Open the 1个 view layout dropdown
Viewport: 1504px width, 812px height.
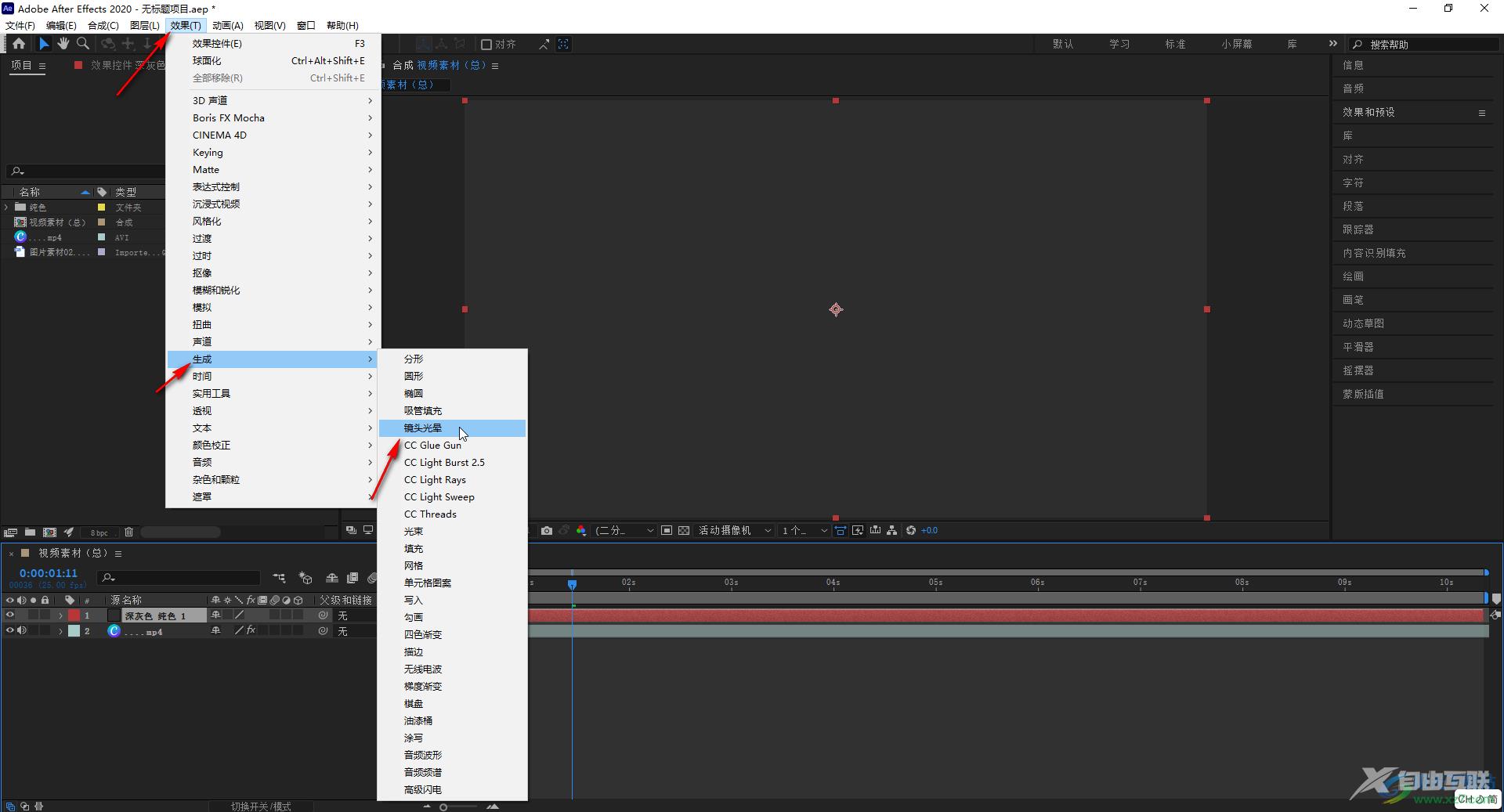coord(804,531)
